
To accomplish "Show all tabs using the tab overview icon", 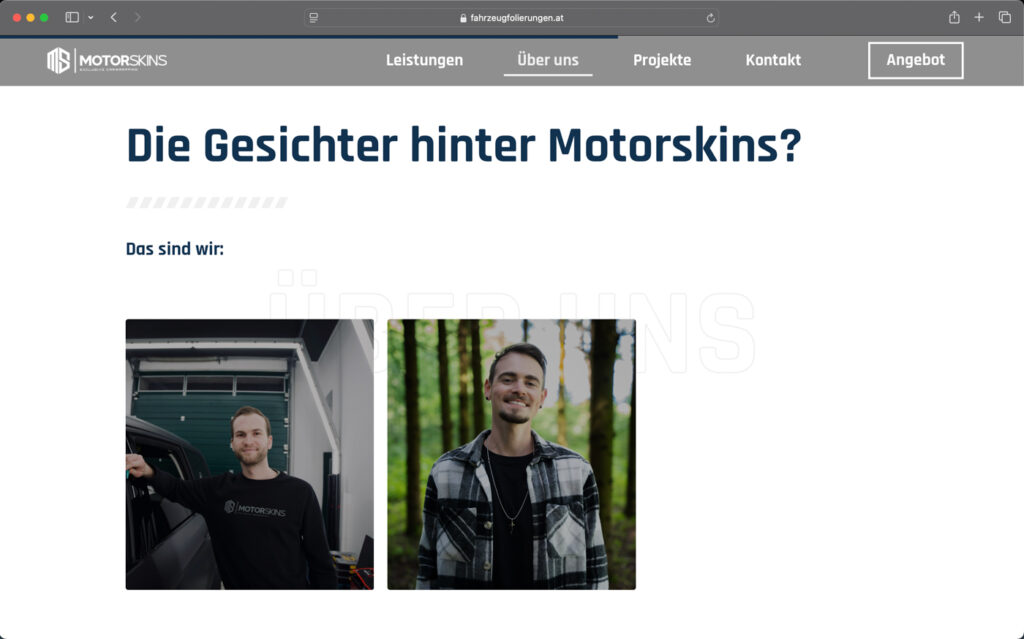I will [1005, 16].
